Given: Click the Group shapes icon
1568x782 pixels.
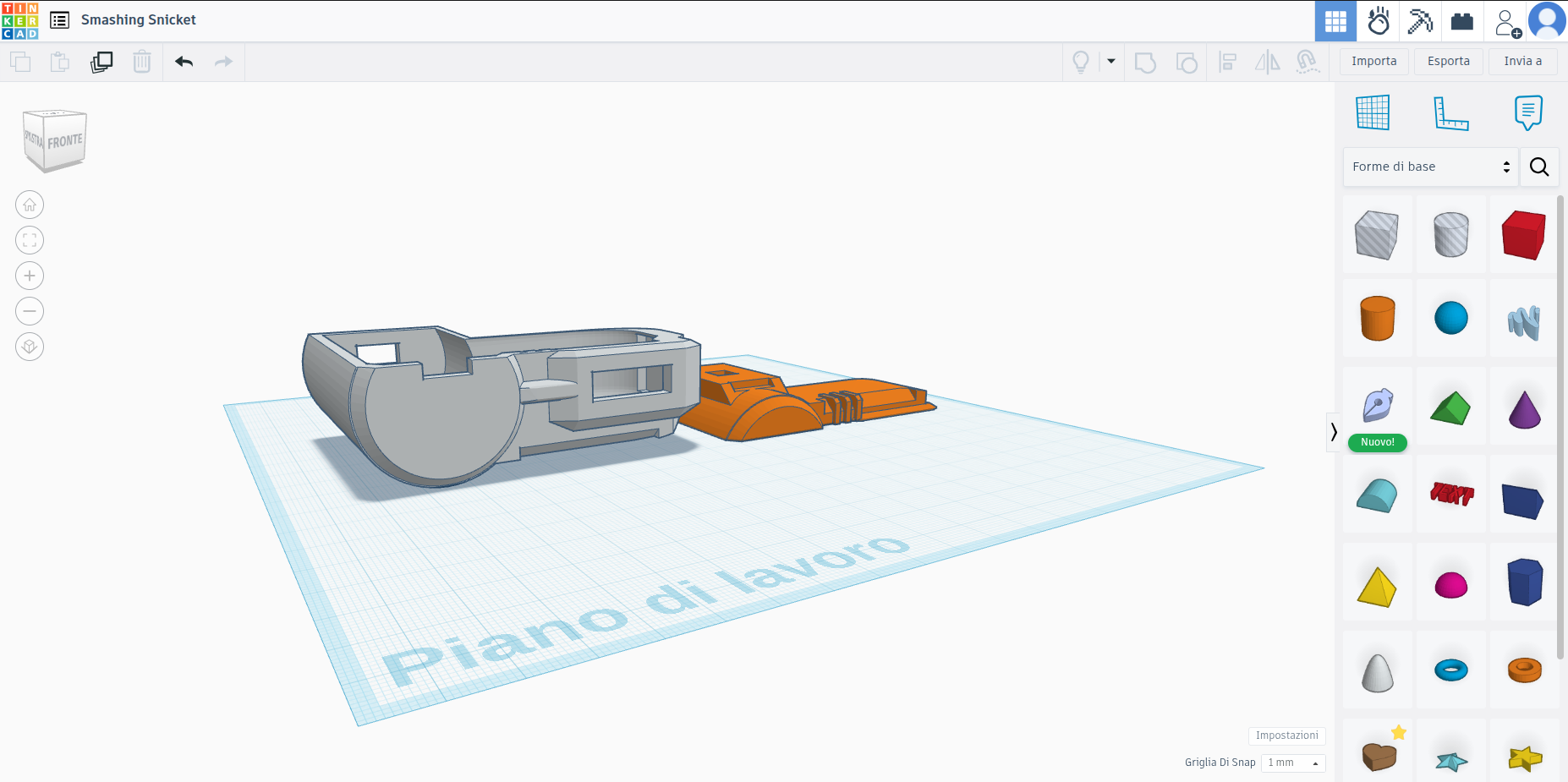Looking at the screenshot, I should 1145,63.
